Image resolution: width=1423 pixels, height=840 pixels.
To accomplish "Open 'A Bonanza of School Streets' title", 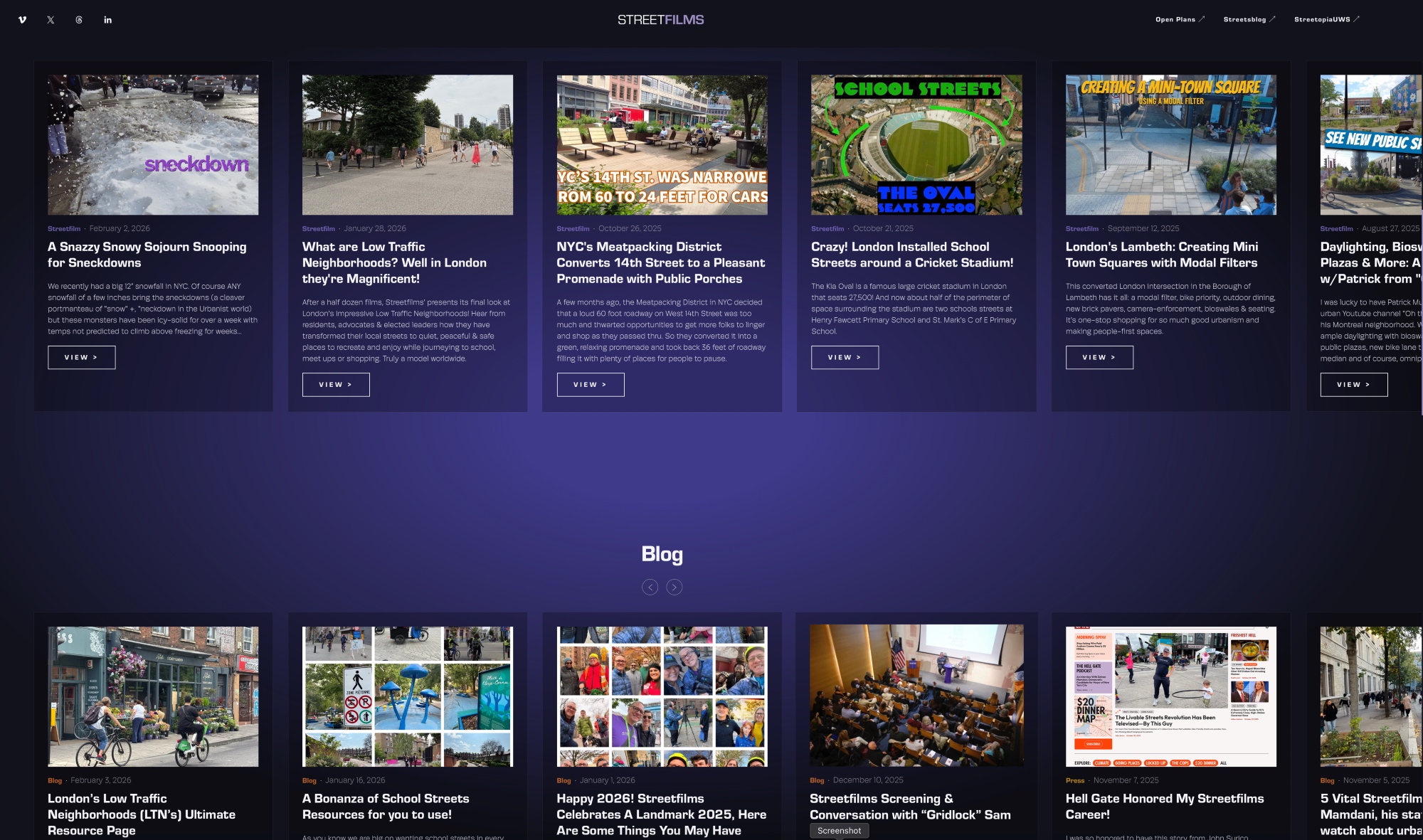I will pyautogui.click(x=385, y=807).
